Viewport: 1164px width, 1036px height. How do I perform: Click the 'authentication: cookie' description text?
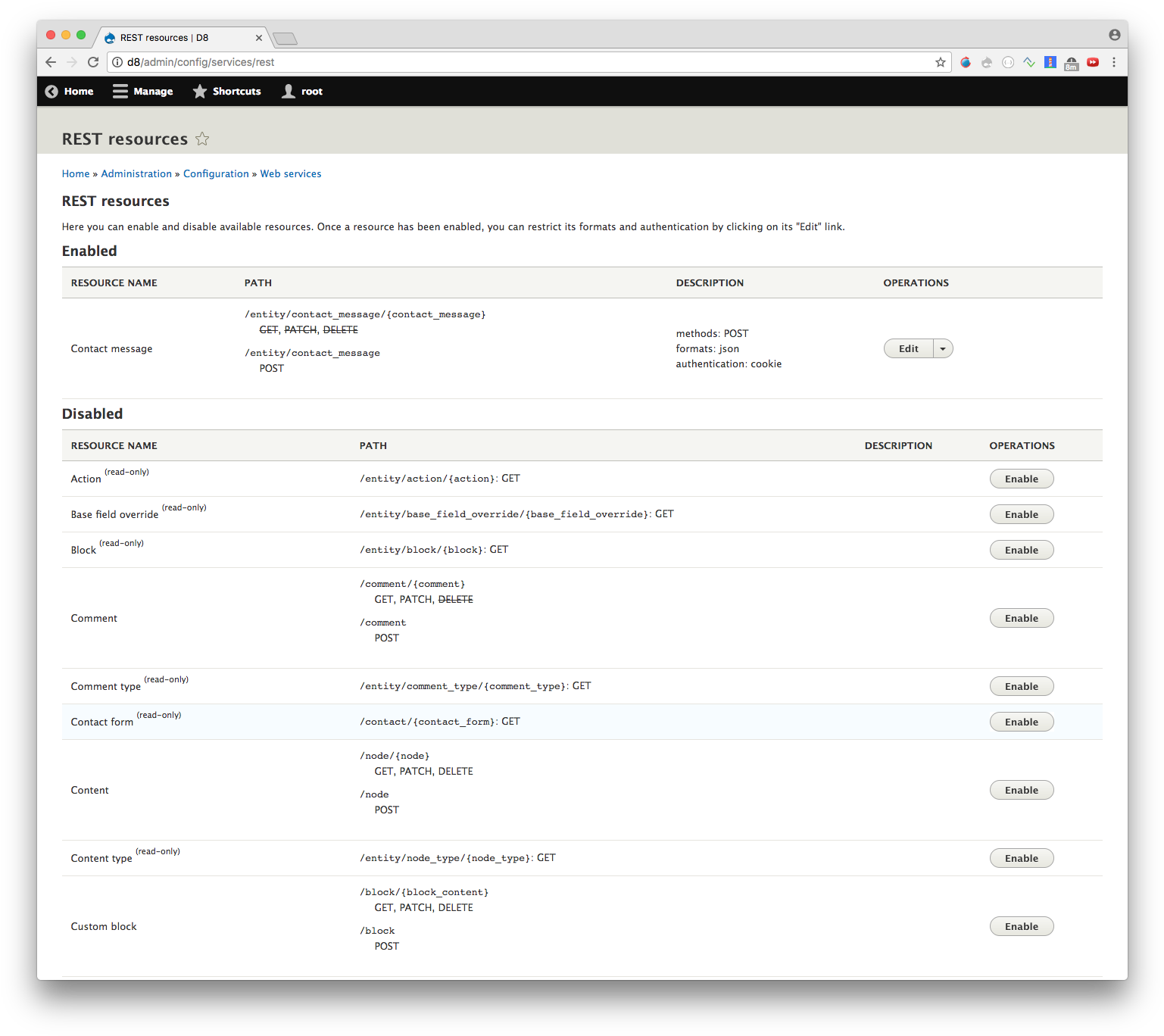tap(729, 364)
